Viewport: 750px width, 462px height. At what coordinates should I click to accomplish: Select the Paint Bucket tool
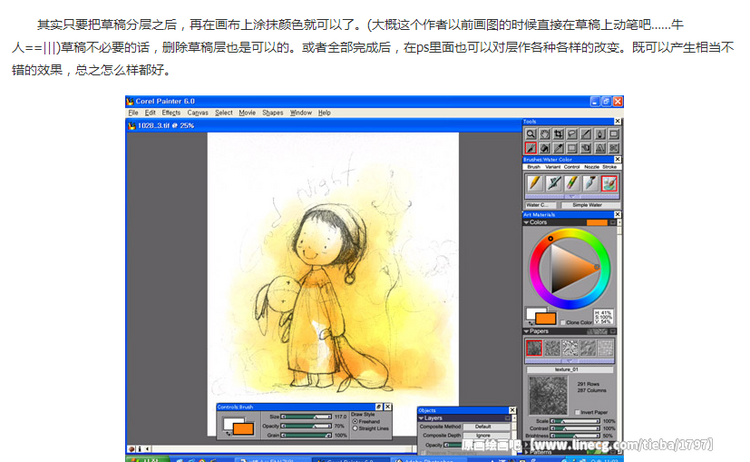544,148
